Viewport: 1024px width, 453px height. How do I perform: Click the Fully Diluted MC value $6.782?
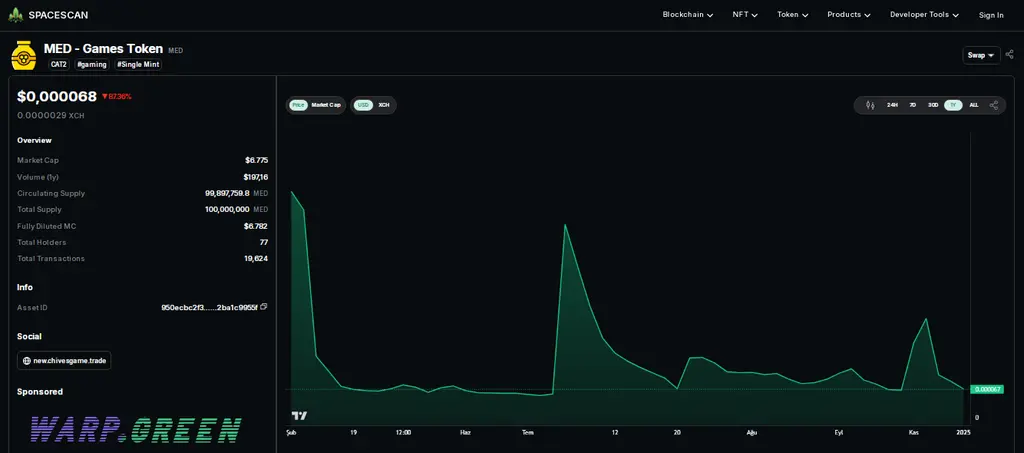coord(255,226)
